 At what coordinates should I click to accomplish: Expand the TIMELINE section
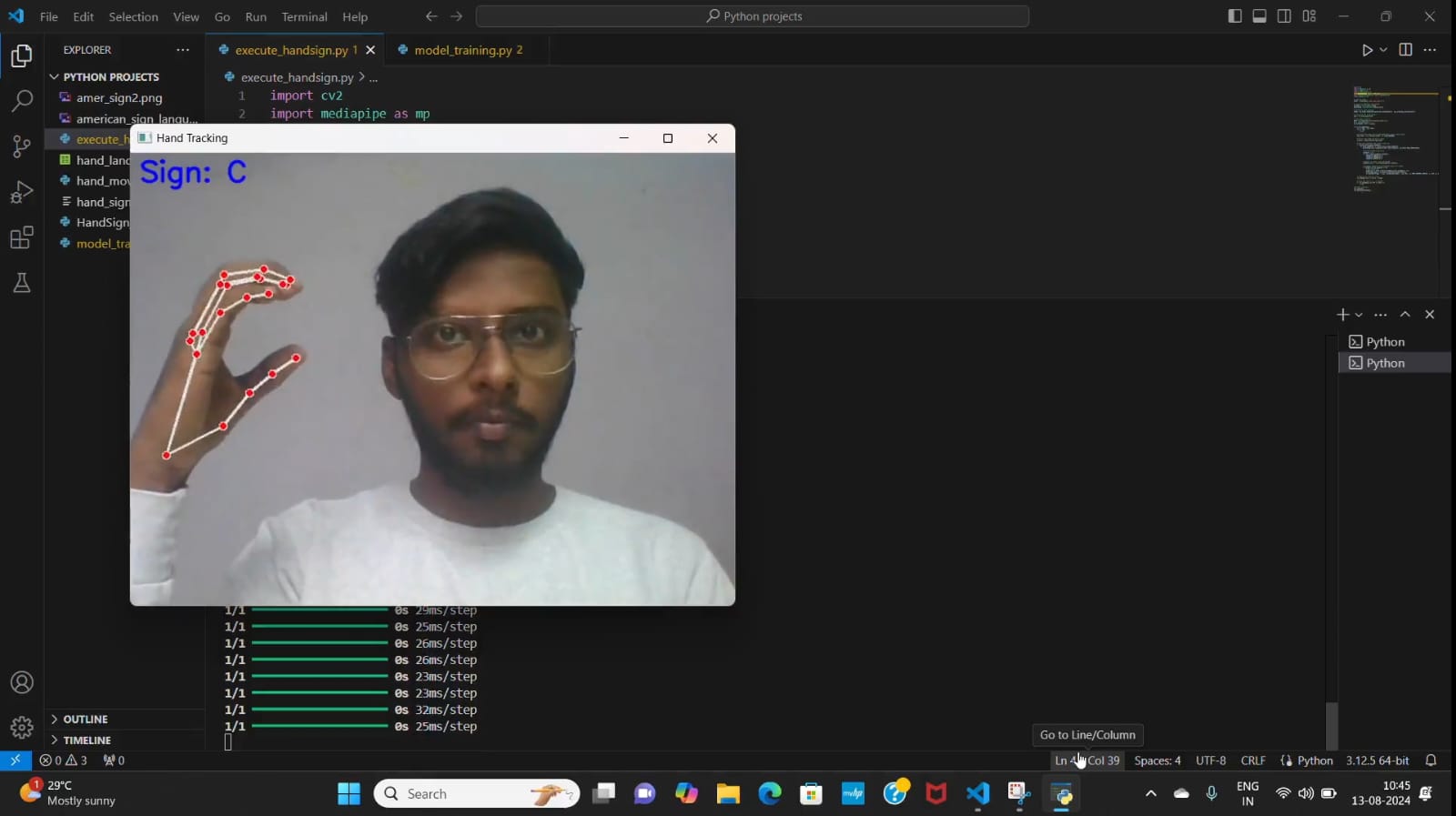pyautogui.click(x=86, y=740)
